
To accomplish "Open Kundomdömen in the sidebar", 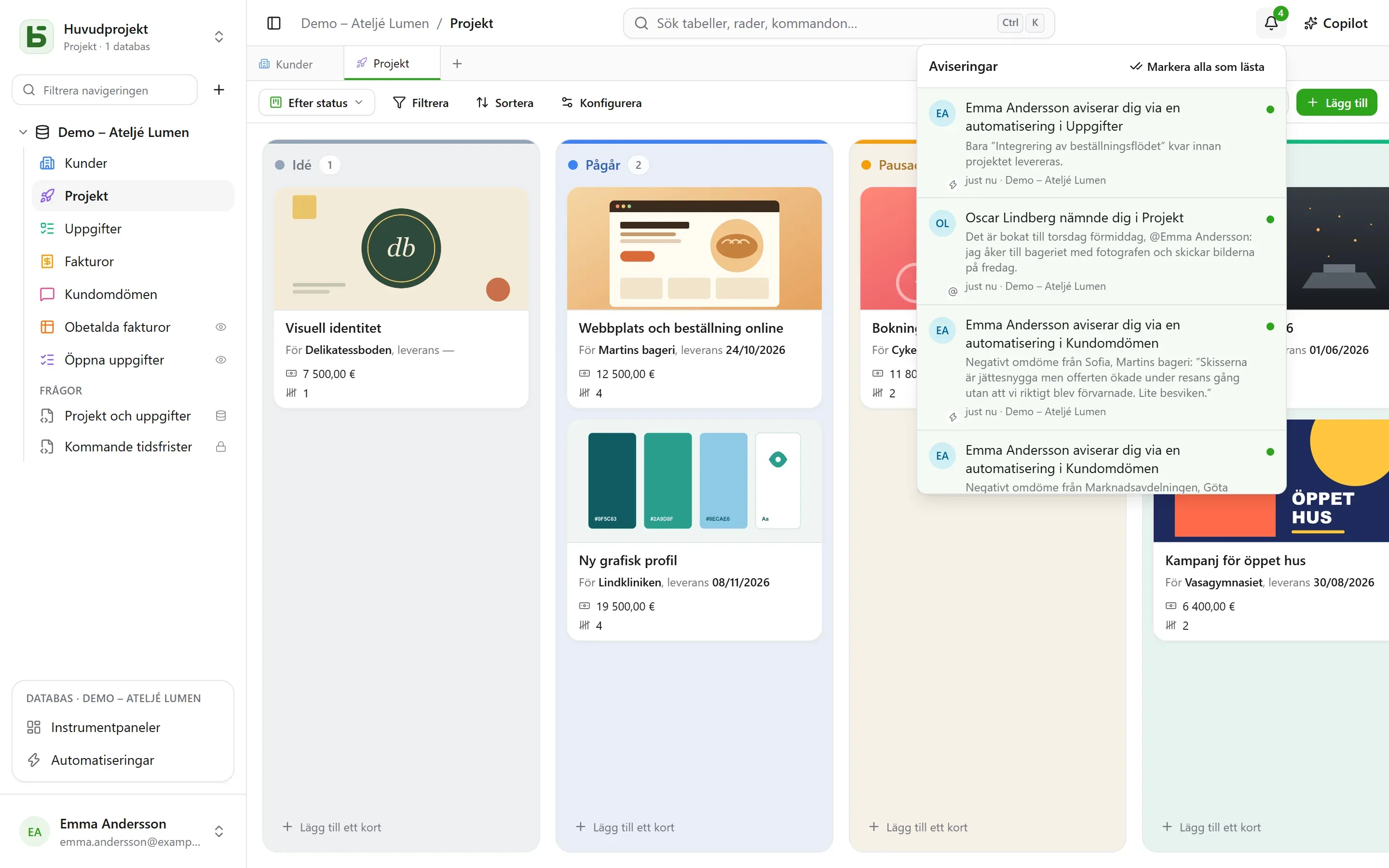I will tap(133, 294).
